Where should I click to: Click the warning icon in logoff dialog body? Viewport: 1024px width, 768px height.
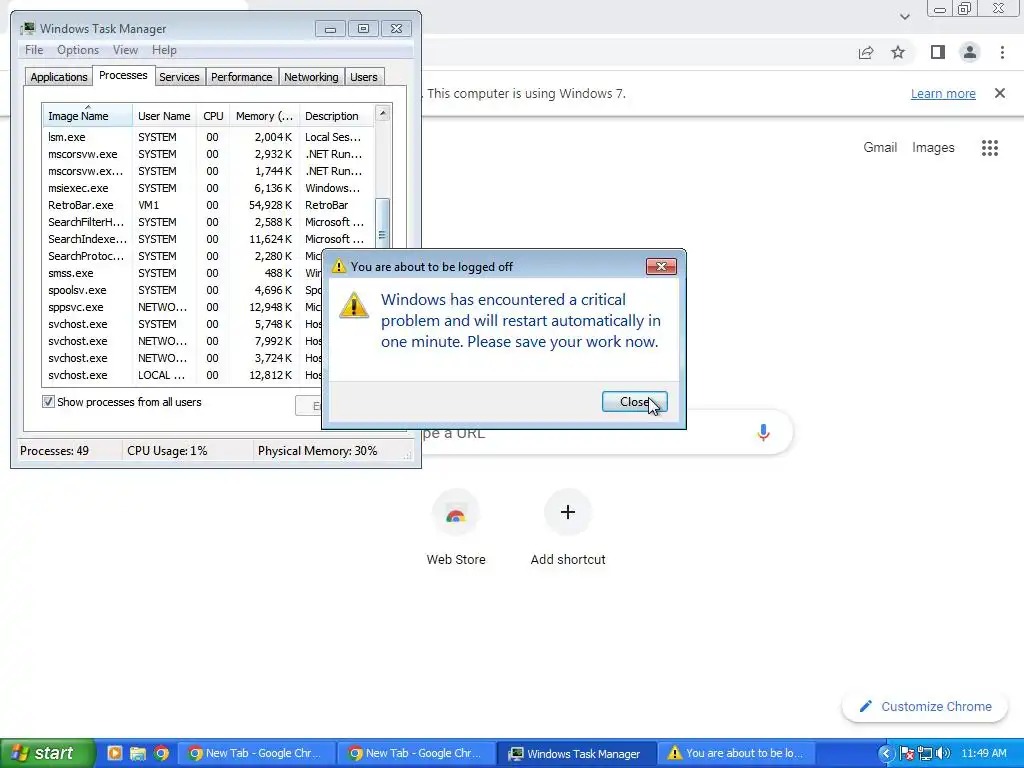(x=354, y=305)
